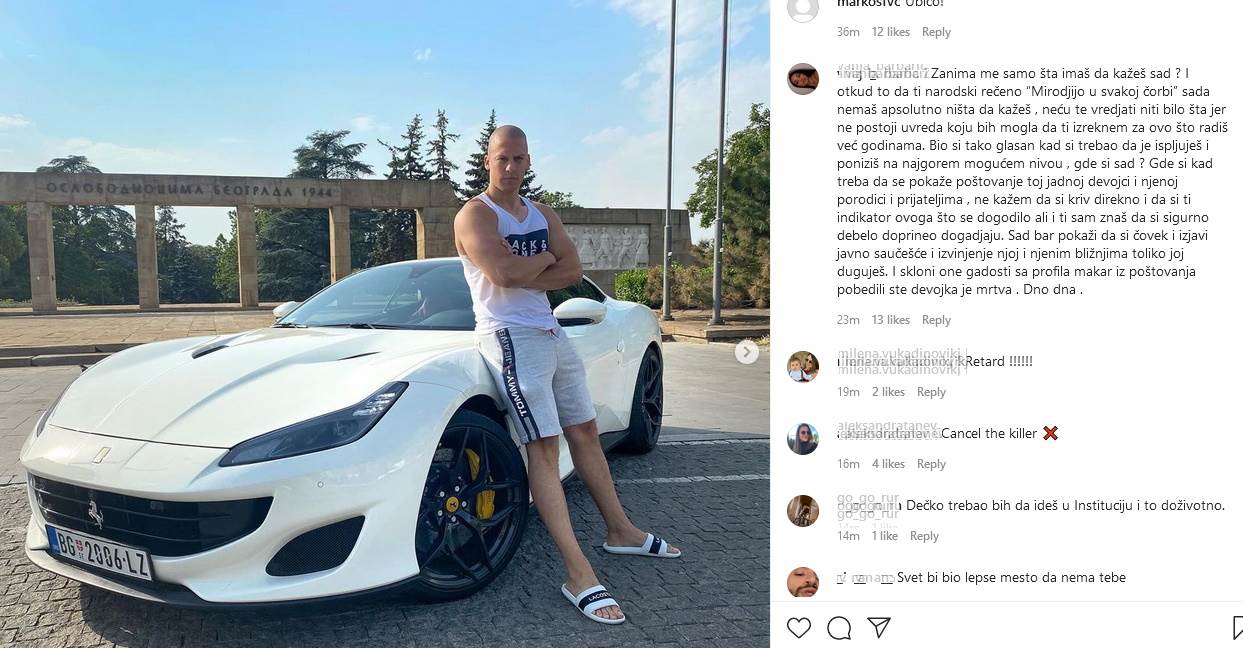Like the post with the heart icon

click(798, 627)
